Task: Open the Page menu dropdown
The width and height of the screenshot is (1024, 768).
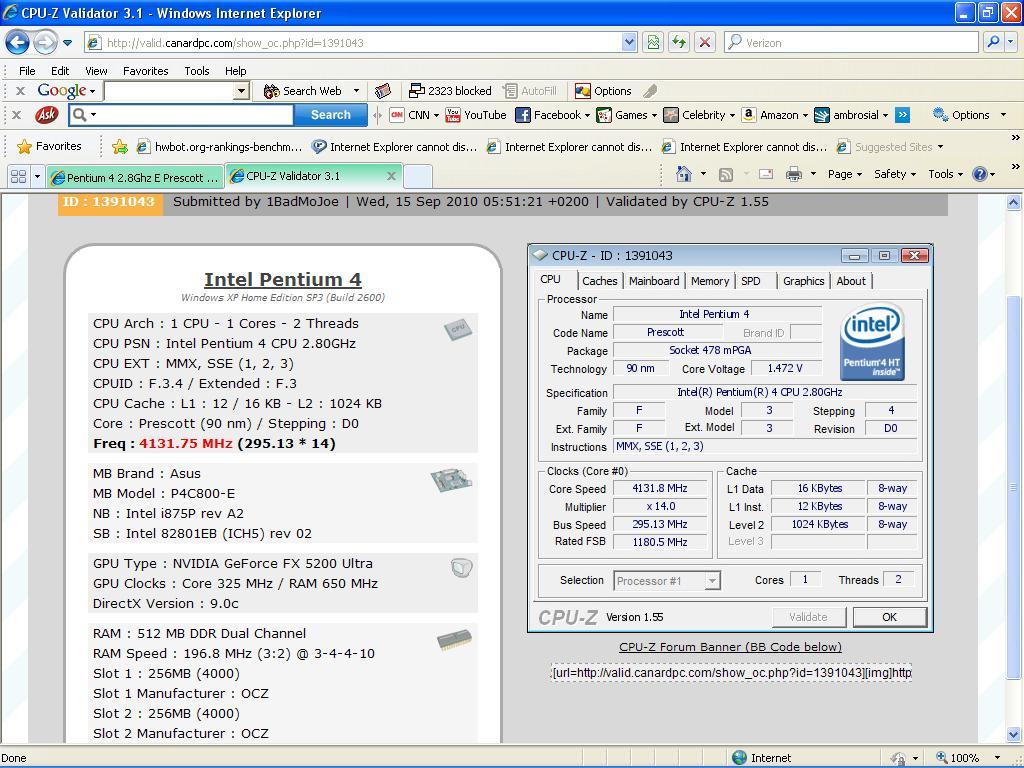Action: click(845, 174)
